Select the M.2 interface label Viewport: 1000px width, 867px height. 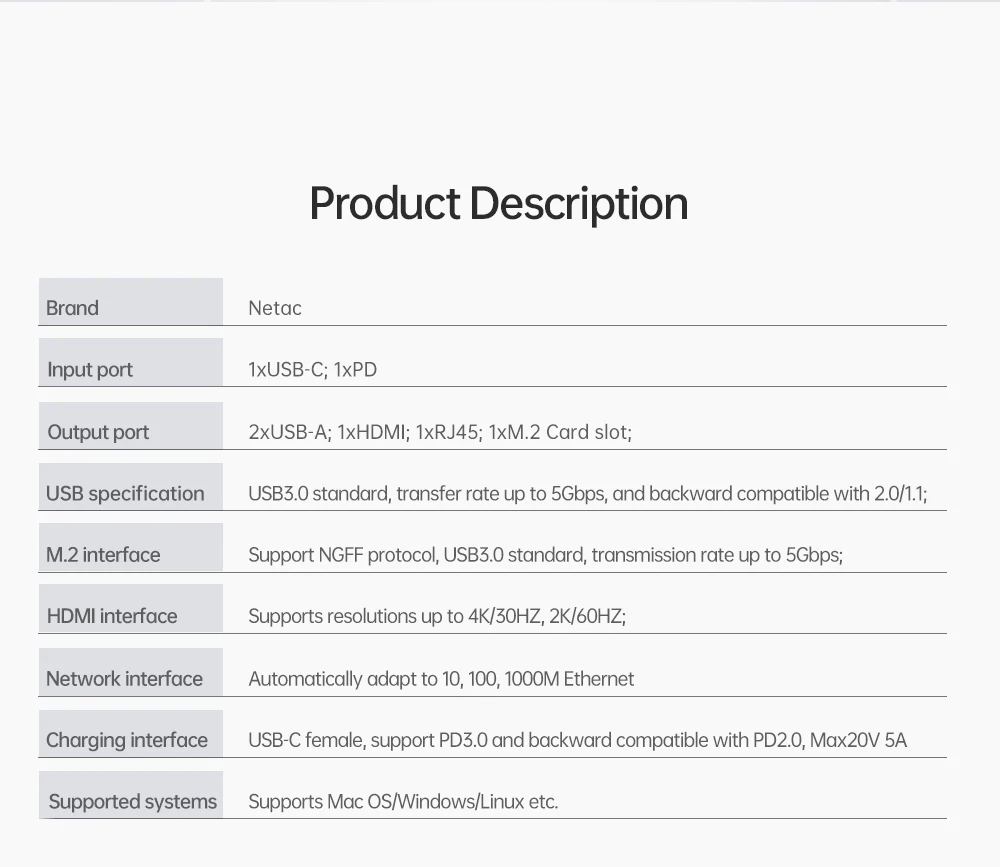tap(103, 555)
